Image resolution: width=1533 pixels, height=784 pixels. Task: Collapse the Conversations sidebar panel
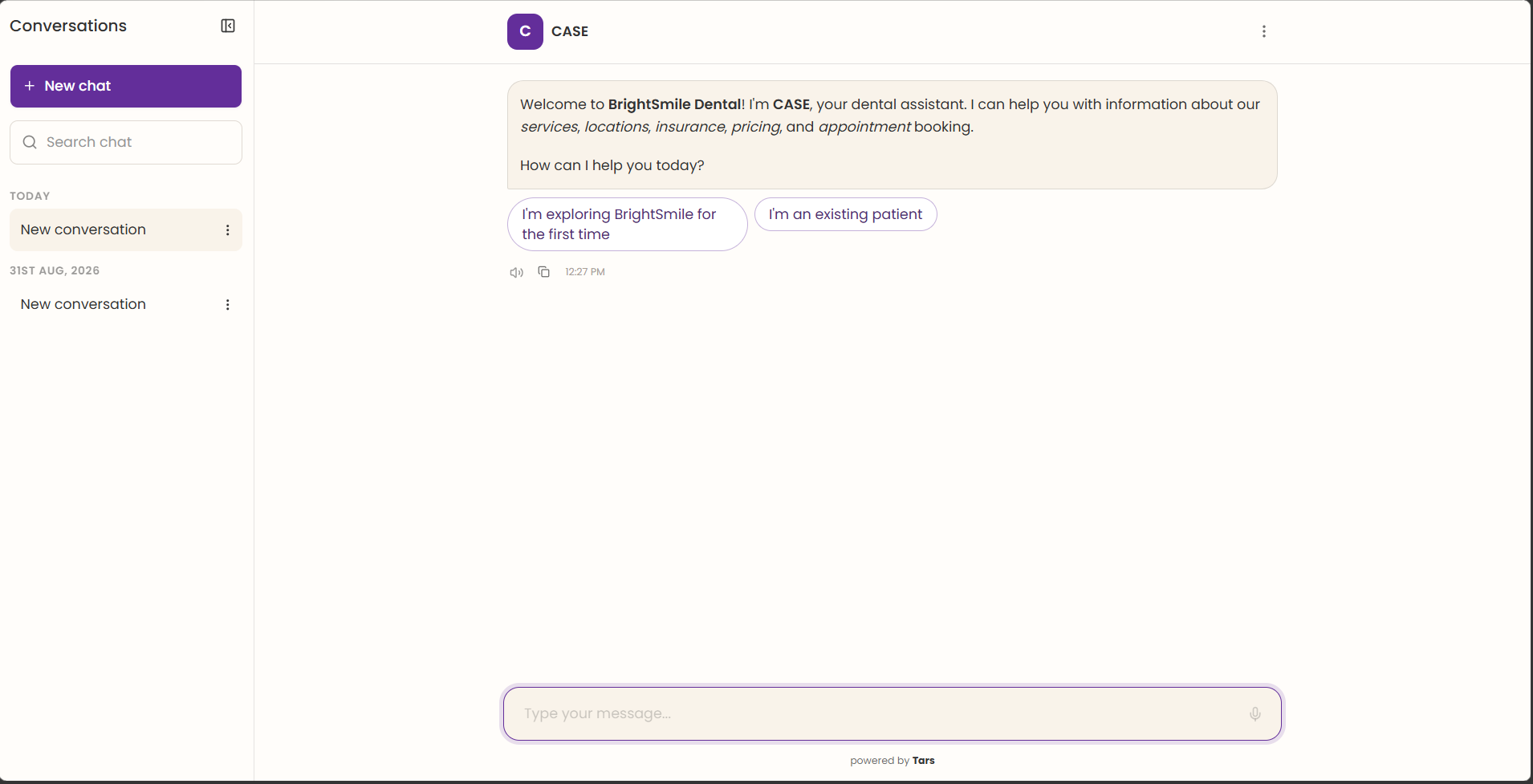tap(228, 26)
